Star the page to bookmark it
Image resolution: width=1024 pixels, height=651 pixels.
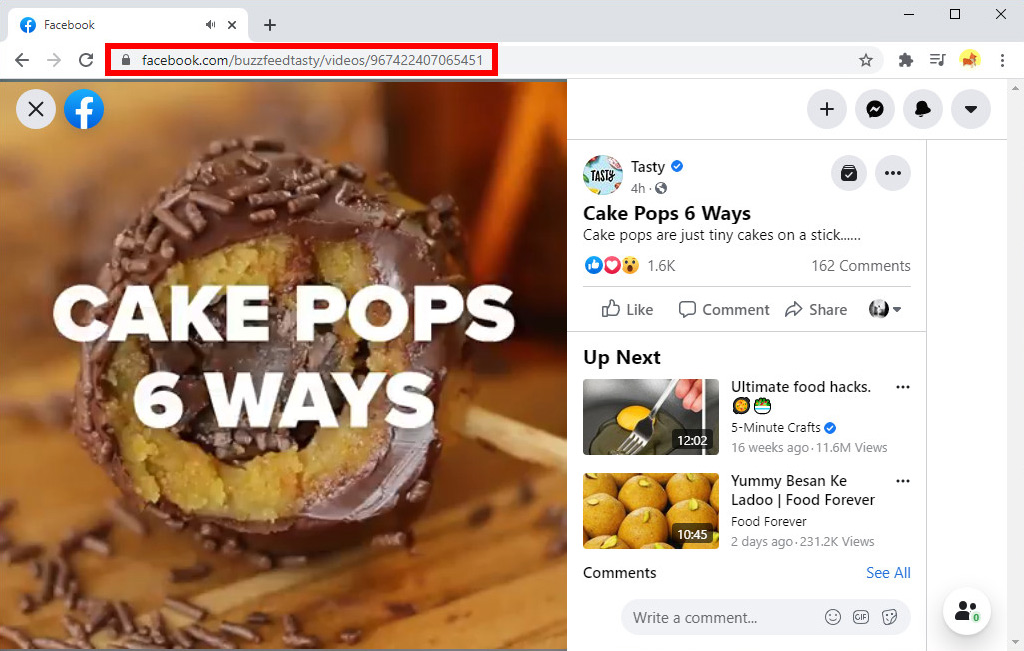(866, 60)
